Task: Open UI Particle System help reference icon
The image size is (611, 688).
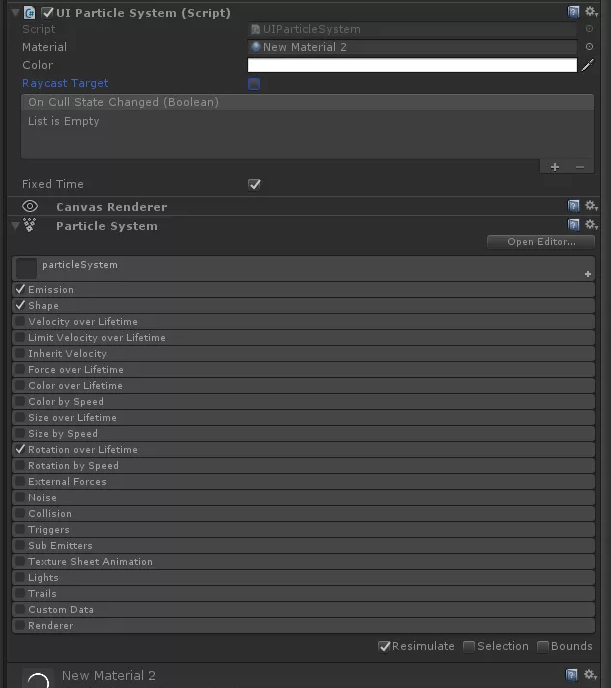Action: (574, 12)
